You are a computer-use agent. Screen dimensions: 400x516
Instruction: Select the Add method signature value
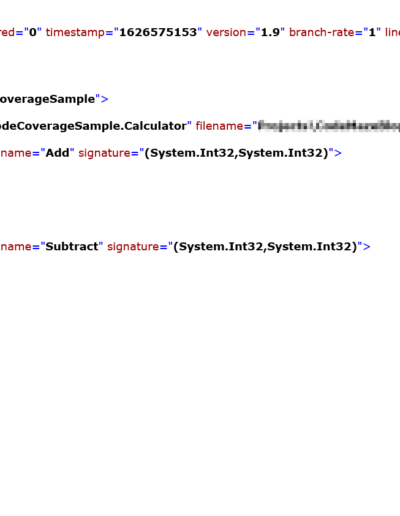click(237, 153)
